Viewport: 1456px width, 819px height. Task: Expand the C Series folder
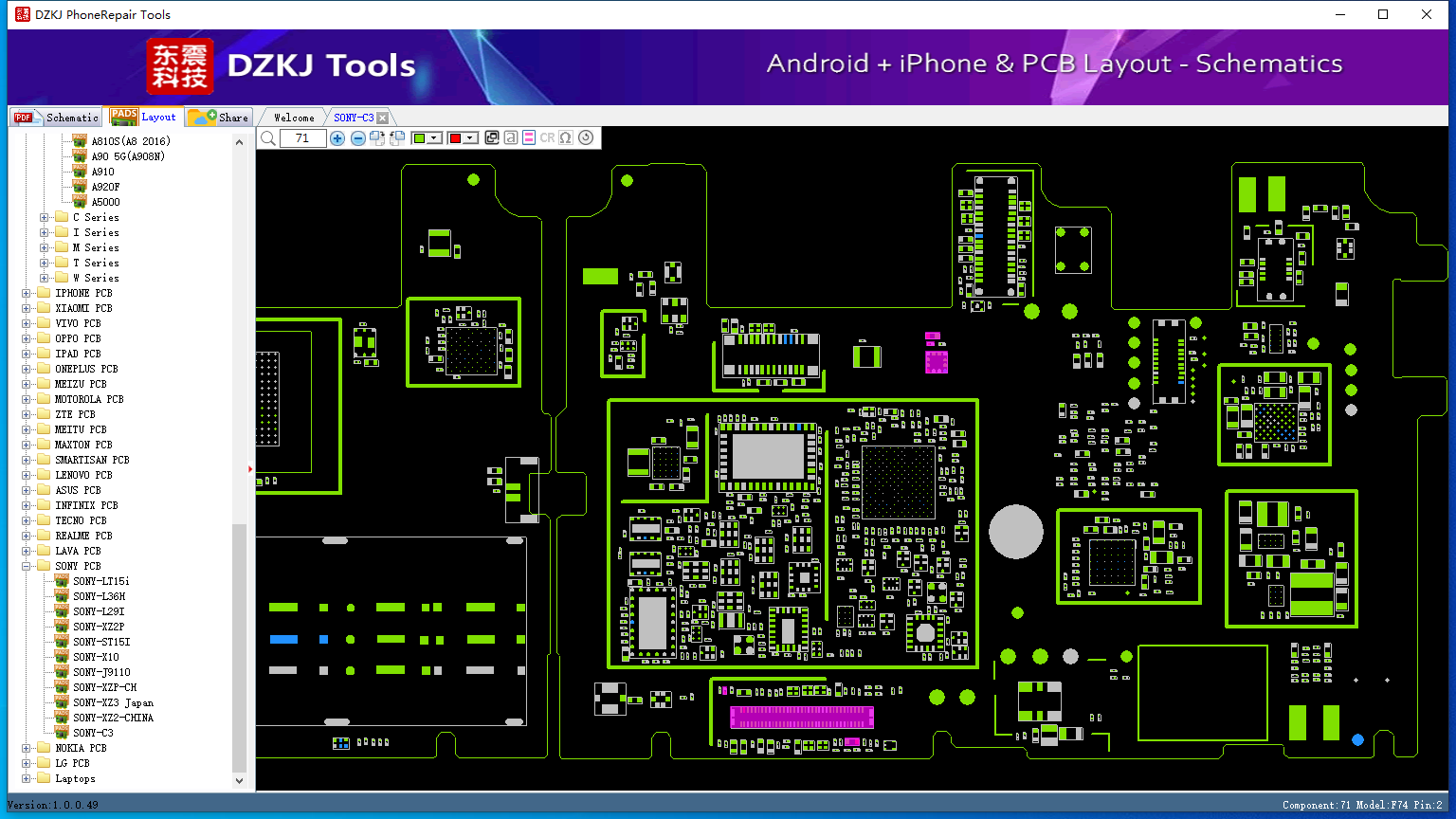(44, 217)
